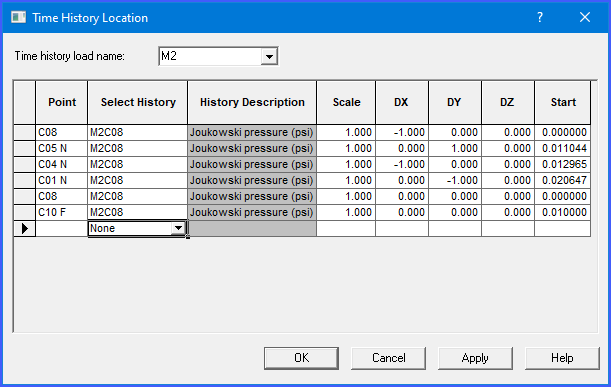Click the Start column header
Image resolution: width=611 pixels, height=387 pixels.
click(563, 102)
